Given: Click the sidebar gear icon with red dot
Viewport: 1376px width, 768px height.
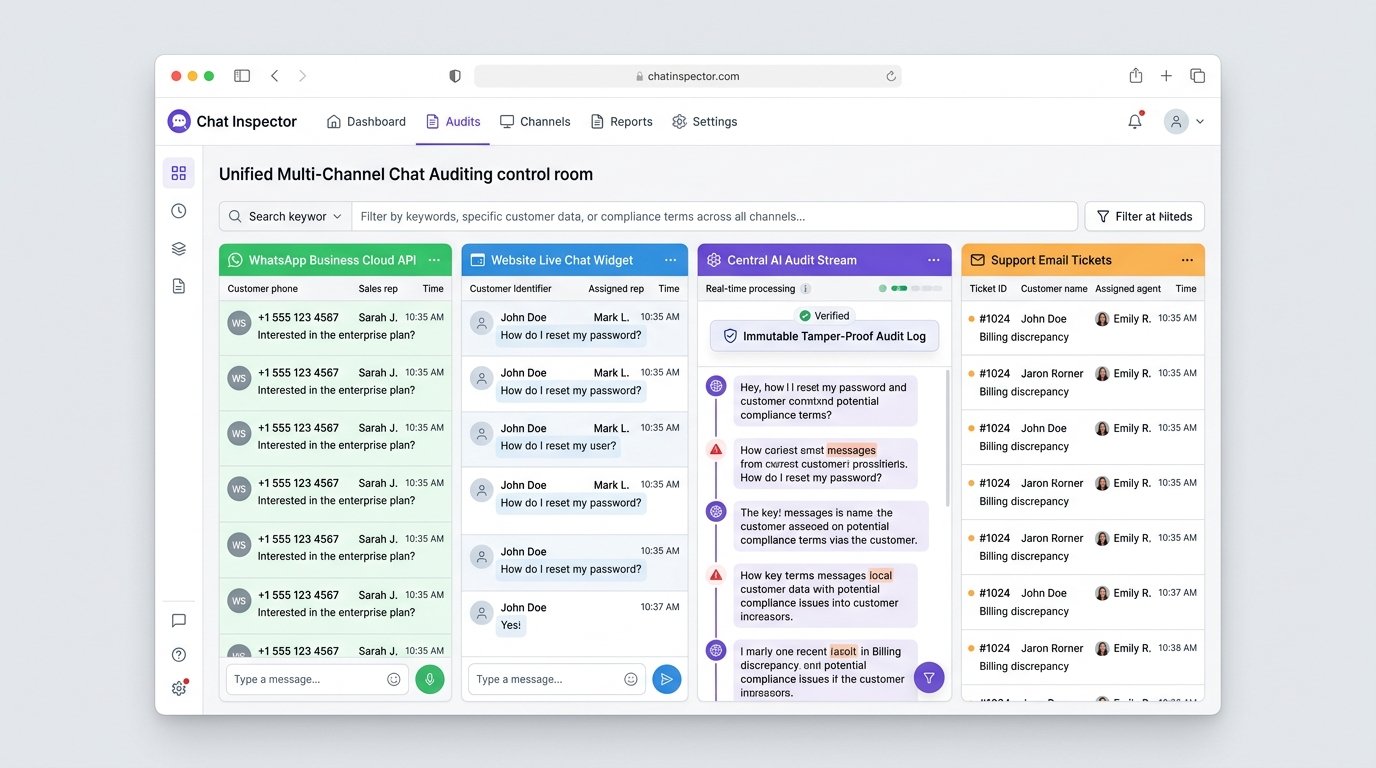Looking at the screenshot, I should point(179,688).
